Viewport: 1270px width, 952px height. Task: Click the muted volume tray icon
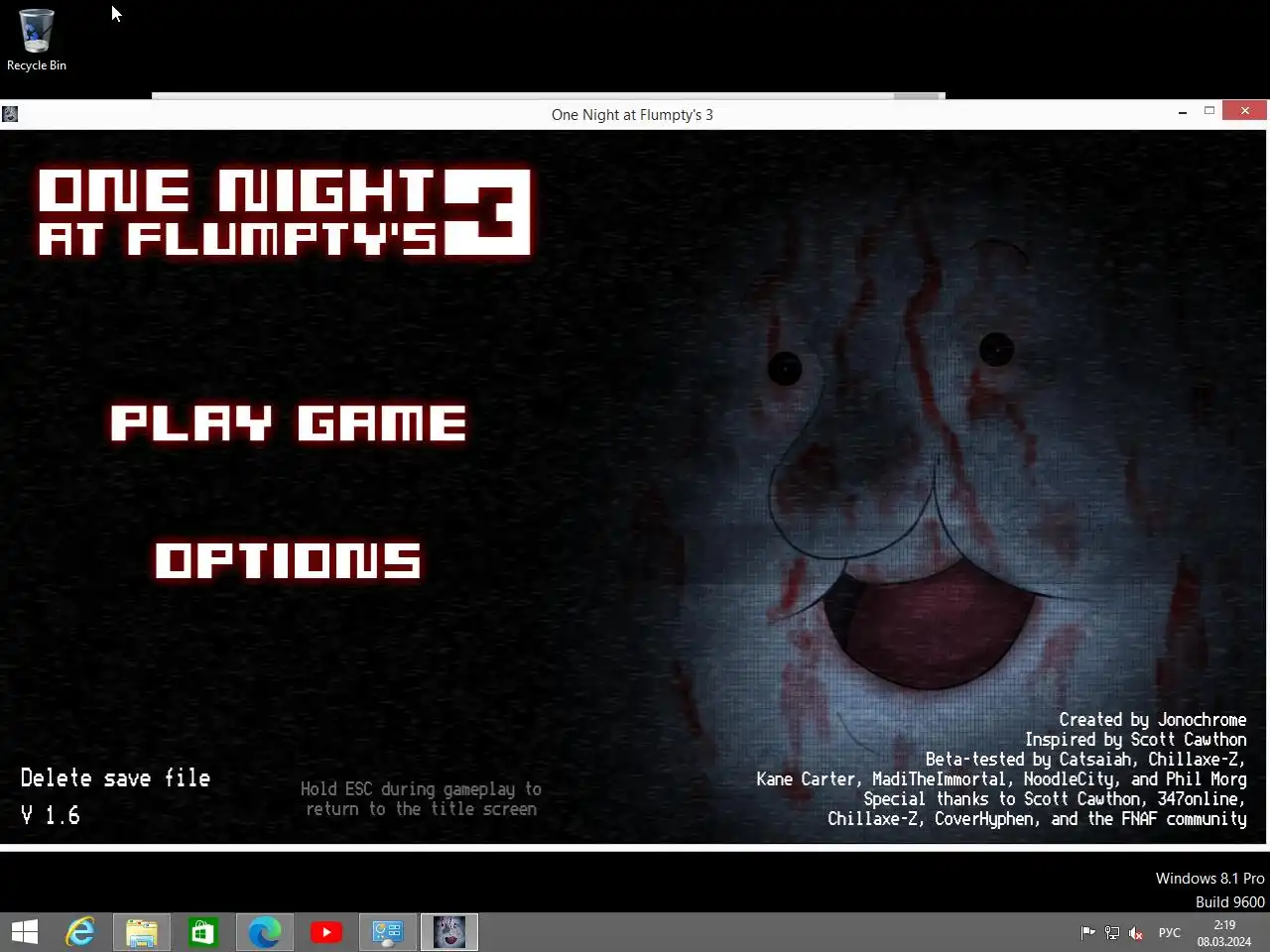1136,933
